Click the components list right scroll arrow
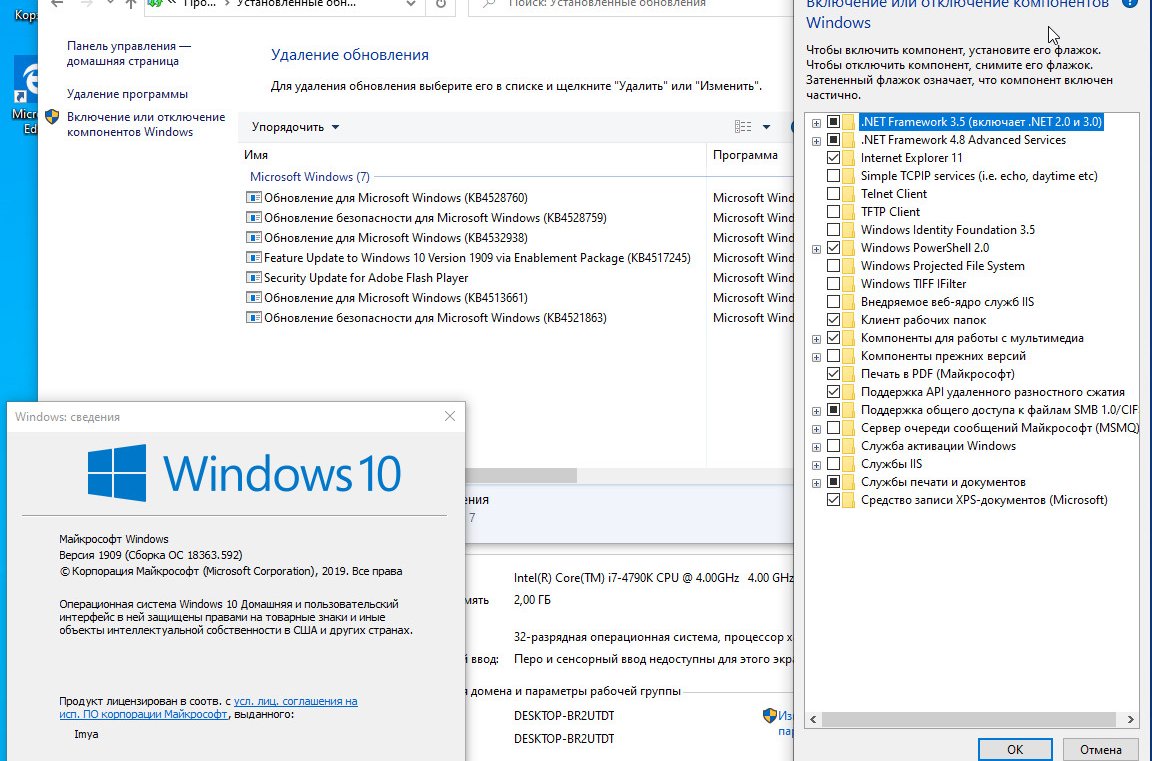 [1131, 720]
